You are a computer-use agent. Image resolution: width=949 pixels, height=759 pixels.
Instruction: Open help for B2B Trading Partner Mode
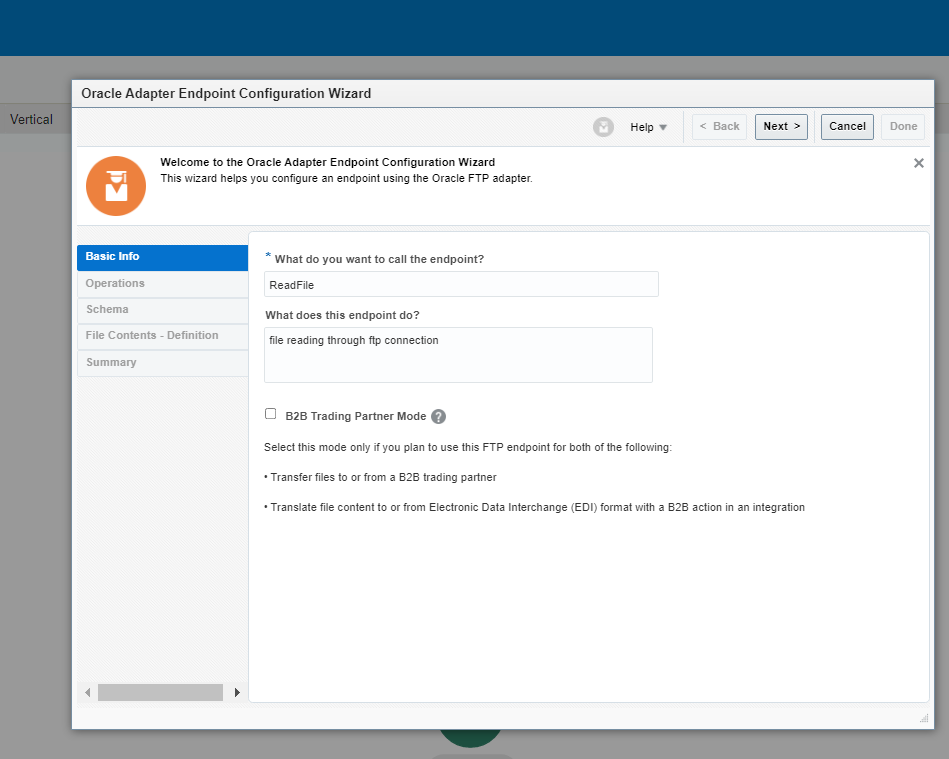click(438, 416)
